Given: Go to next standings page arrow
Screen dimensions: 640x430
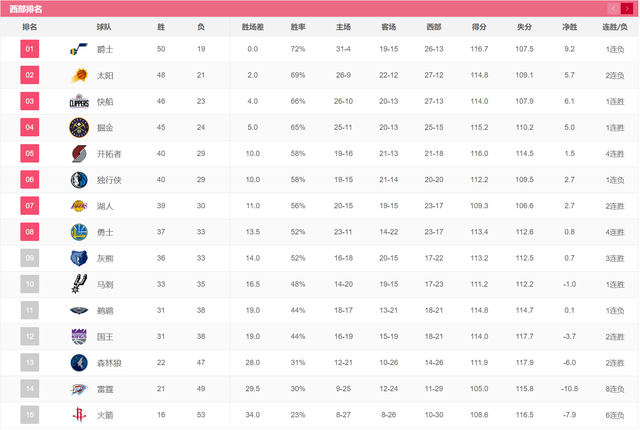Looking at the screenshot, I should [x=627, y=9].
